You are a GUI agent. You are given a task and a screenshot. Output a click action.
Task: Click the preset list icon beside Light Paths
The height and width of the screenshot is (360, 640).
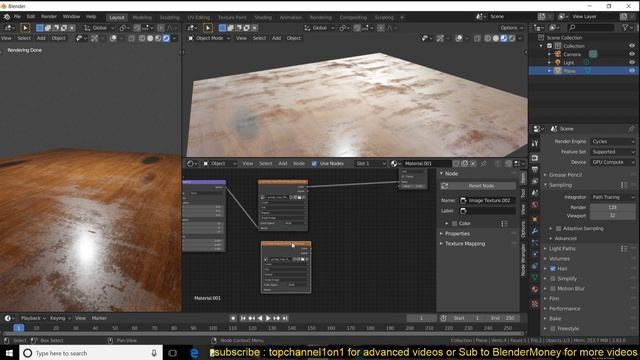click(x=624, y=249)
